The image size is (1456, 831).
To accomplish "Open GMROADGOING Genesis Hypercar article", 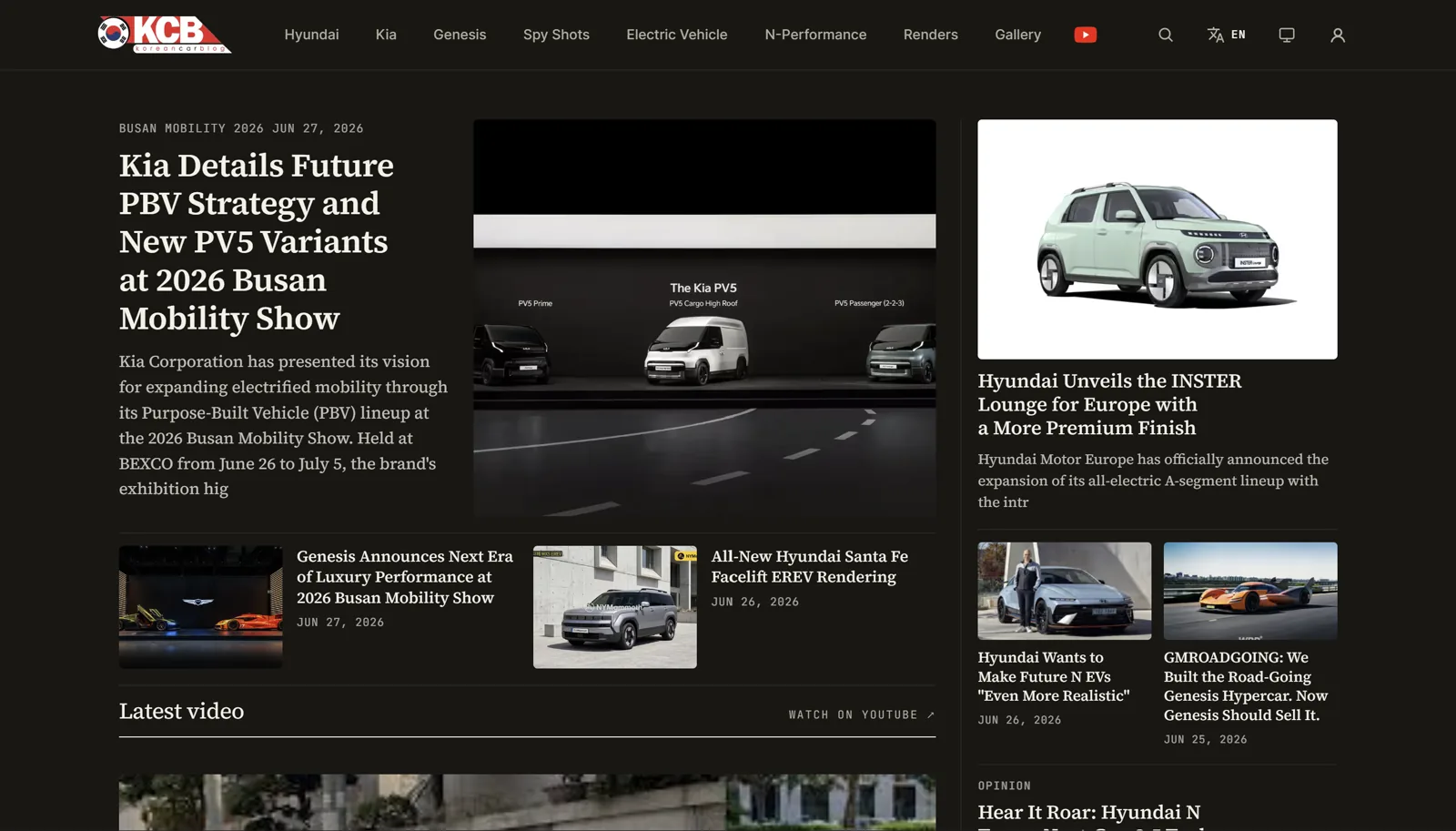I will click(1245, 686).
